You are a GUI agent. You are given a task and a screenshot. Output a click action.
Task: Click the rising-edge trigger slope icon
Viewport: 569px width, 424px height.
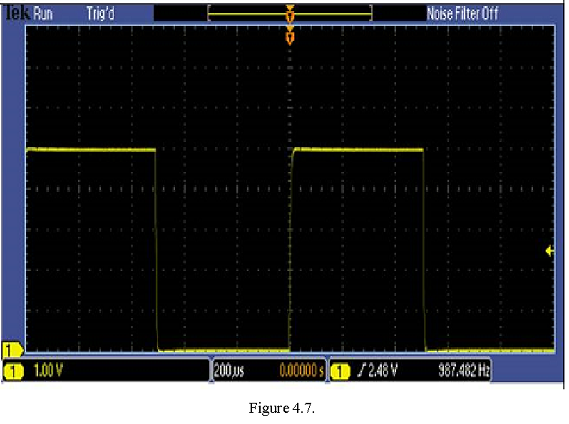click(x=361, y=371)
